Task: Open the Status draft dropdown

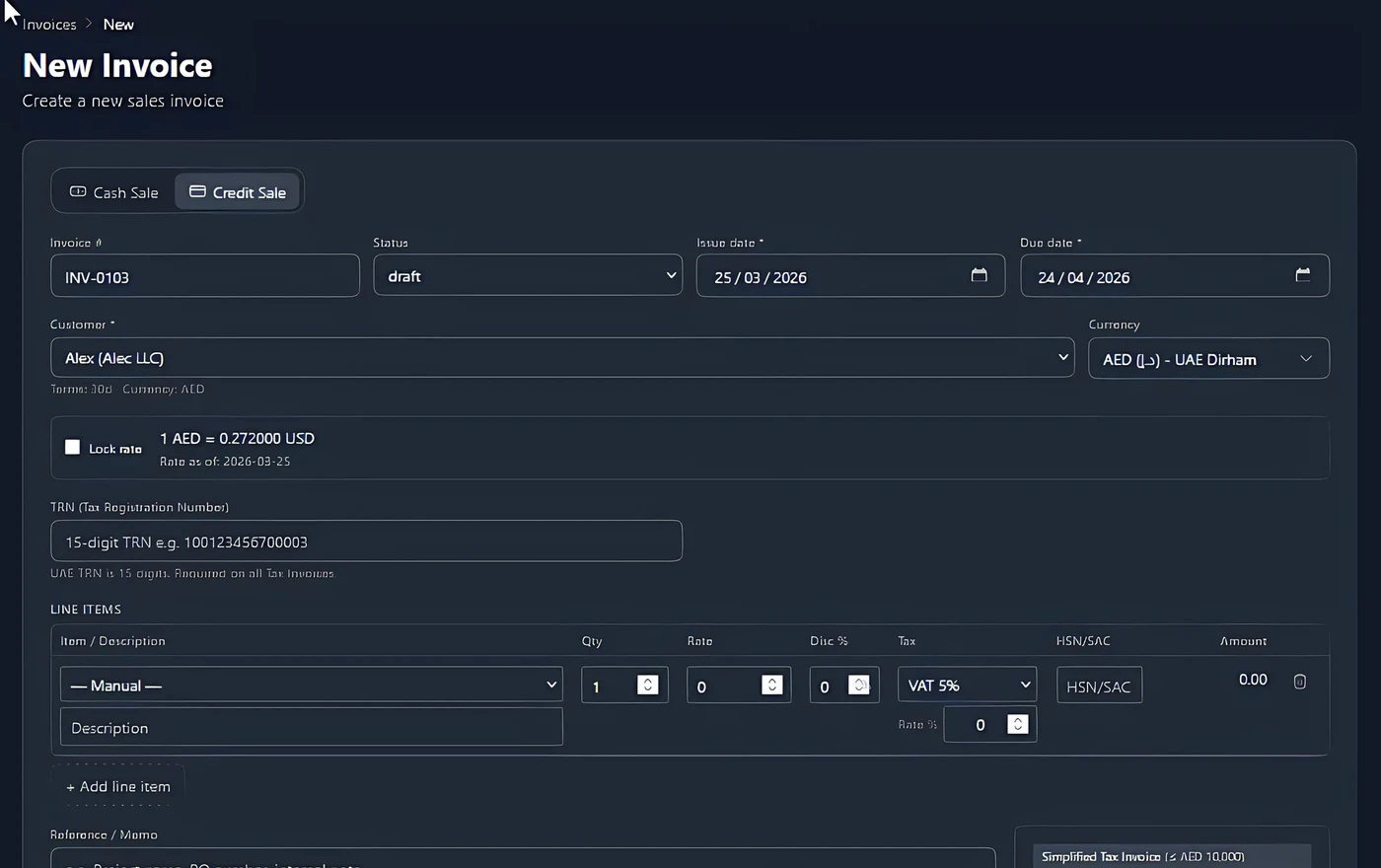Action: [x=528, y=276]
